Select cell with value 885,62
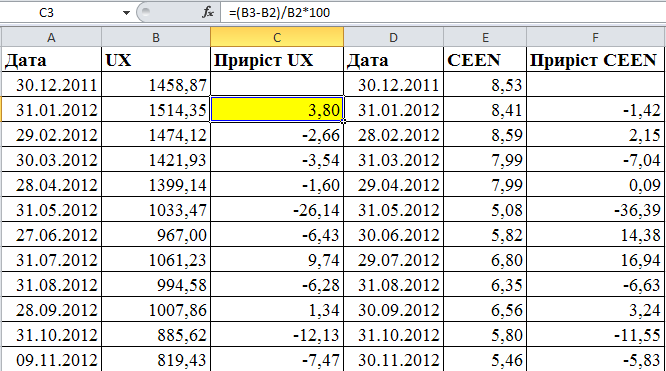 pyautogui.click(x=156, y=335)
